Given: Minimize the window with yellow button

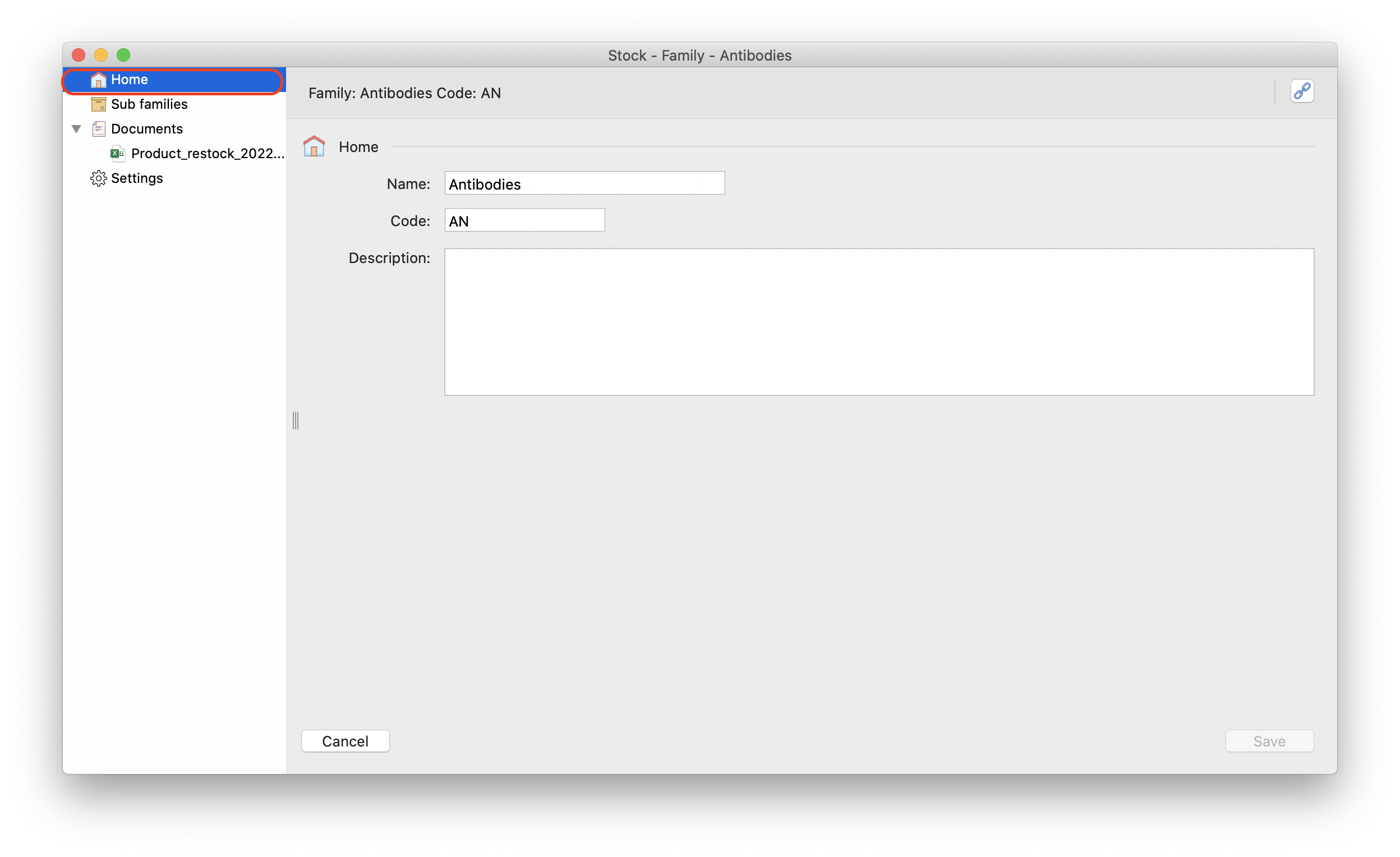Looking at the screenshot, I should (101, 55).
